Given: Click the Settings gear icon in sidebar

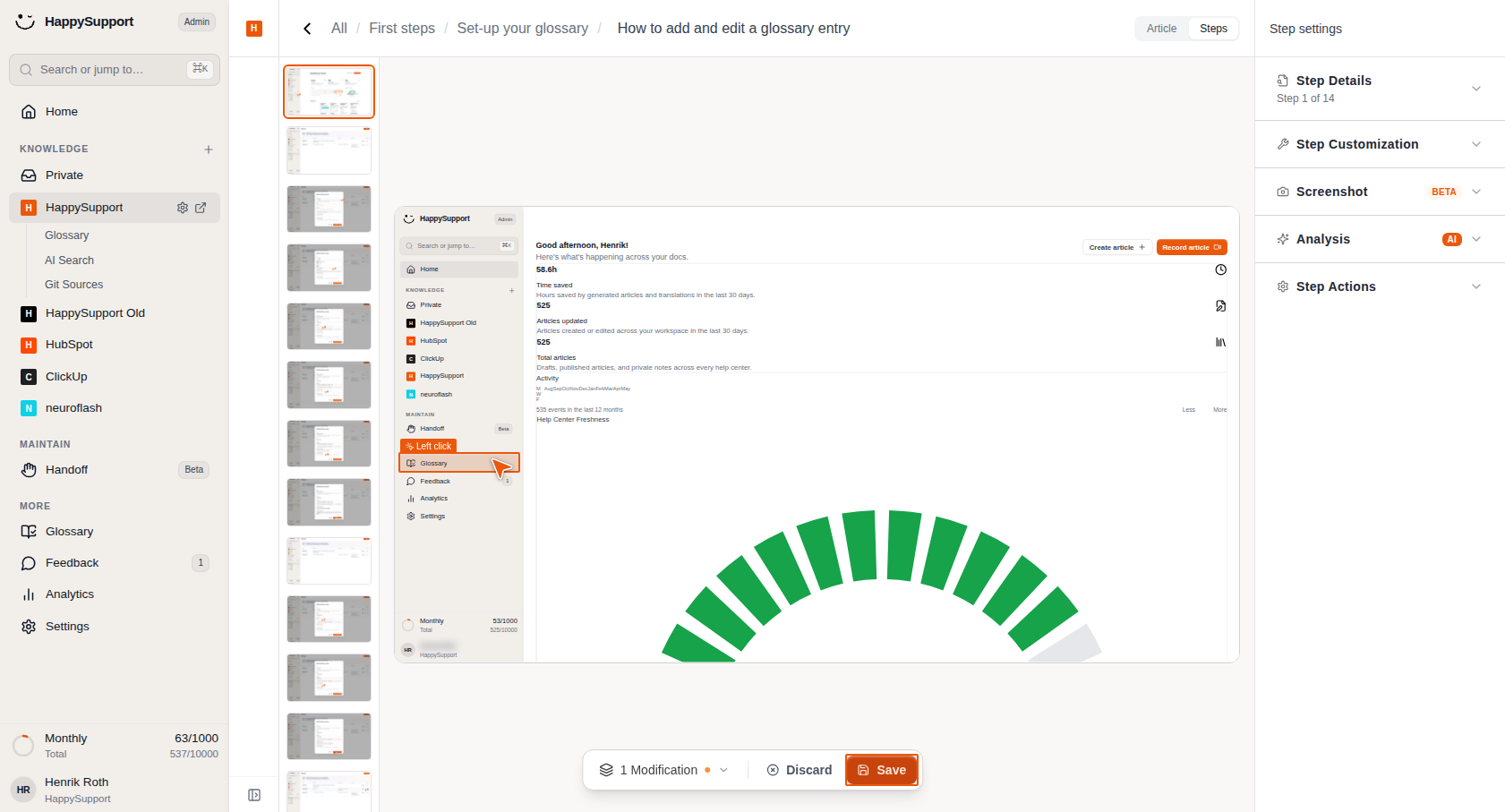Looking at the screenshot, I should click(29, 627).
